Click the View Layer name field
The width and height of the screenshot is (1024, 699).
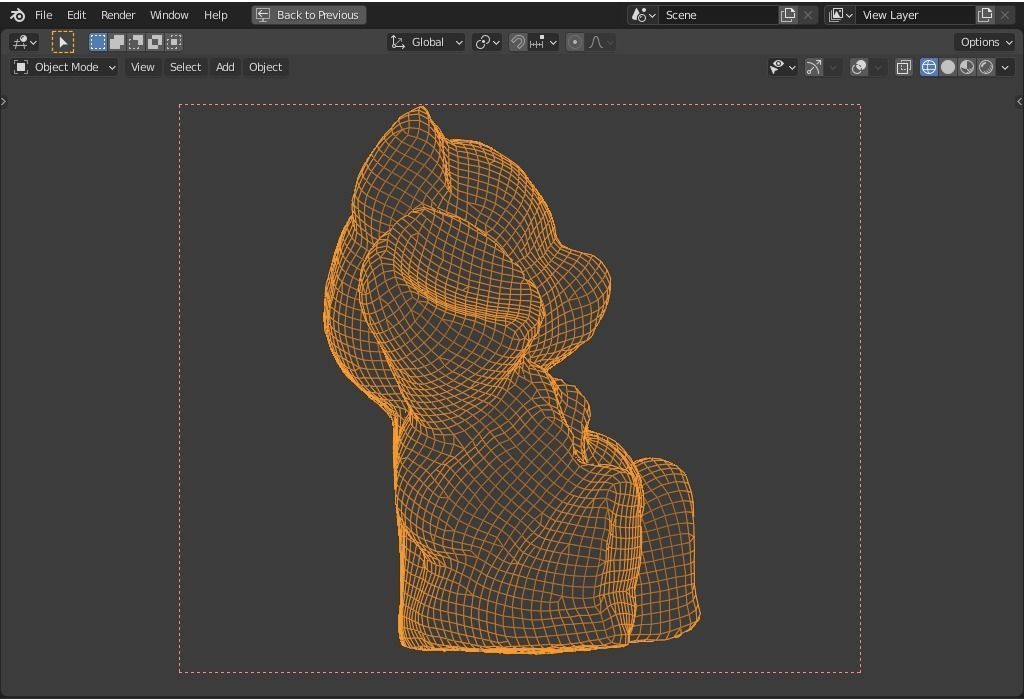[x=915, y=15]
